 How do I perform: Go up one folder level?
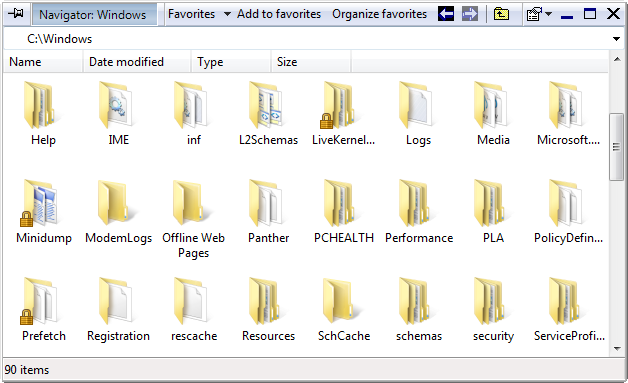click(x=501, y=14)
